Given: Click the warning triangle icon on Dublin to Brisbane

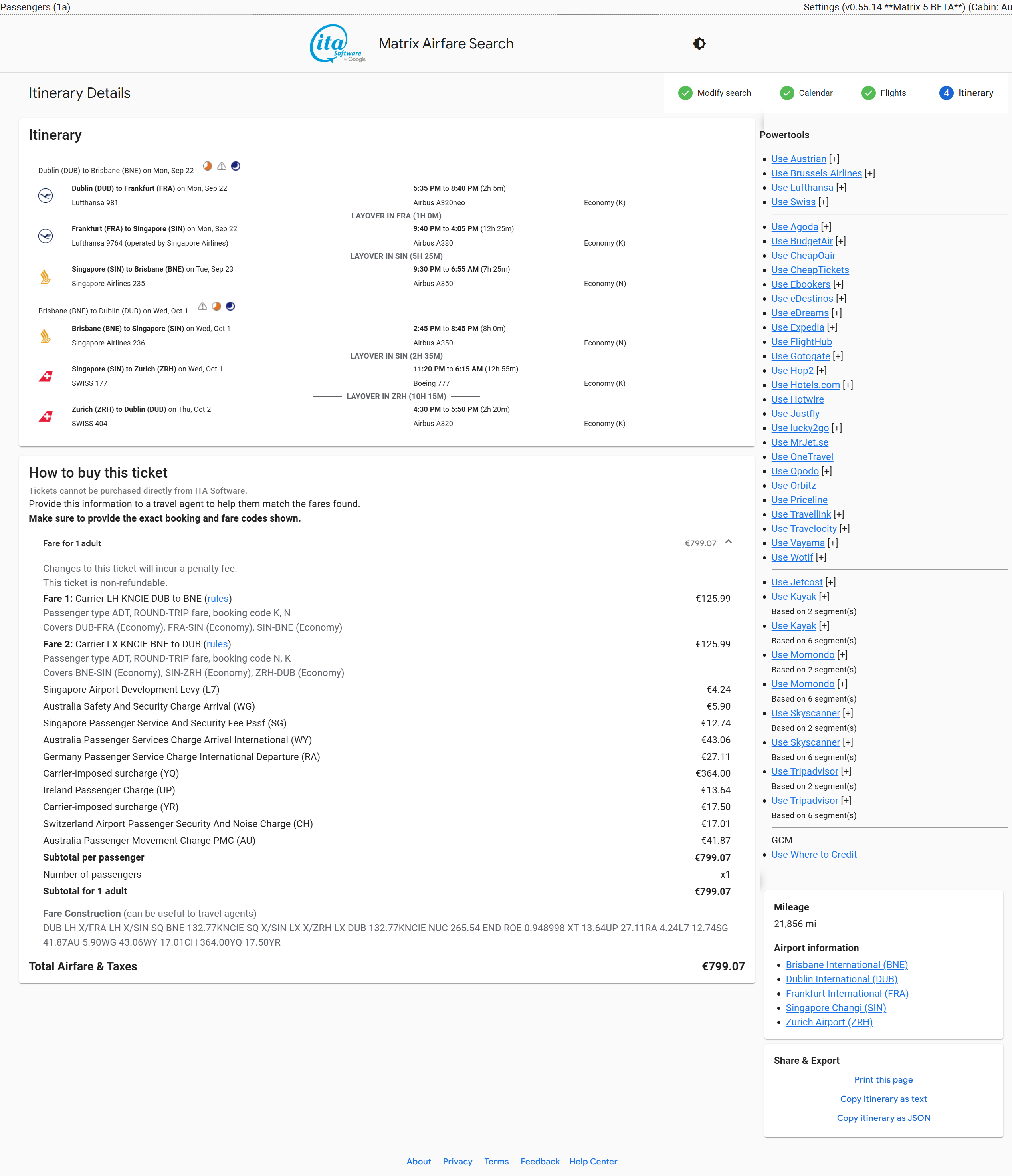Looking at the screenshot, I should coord(222,166).
